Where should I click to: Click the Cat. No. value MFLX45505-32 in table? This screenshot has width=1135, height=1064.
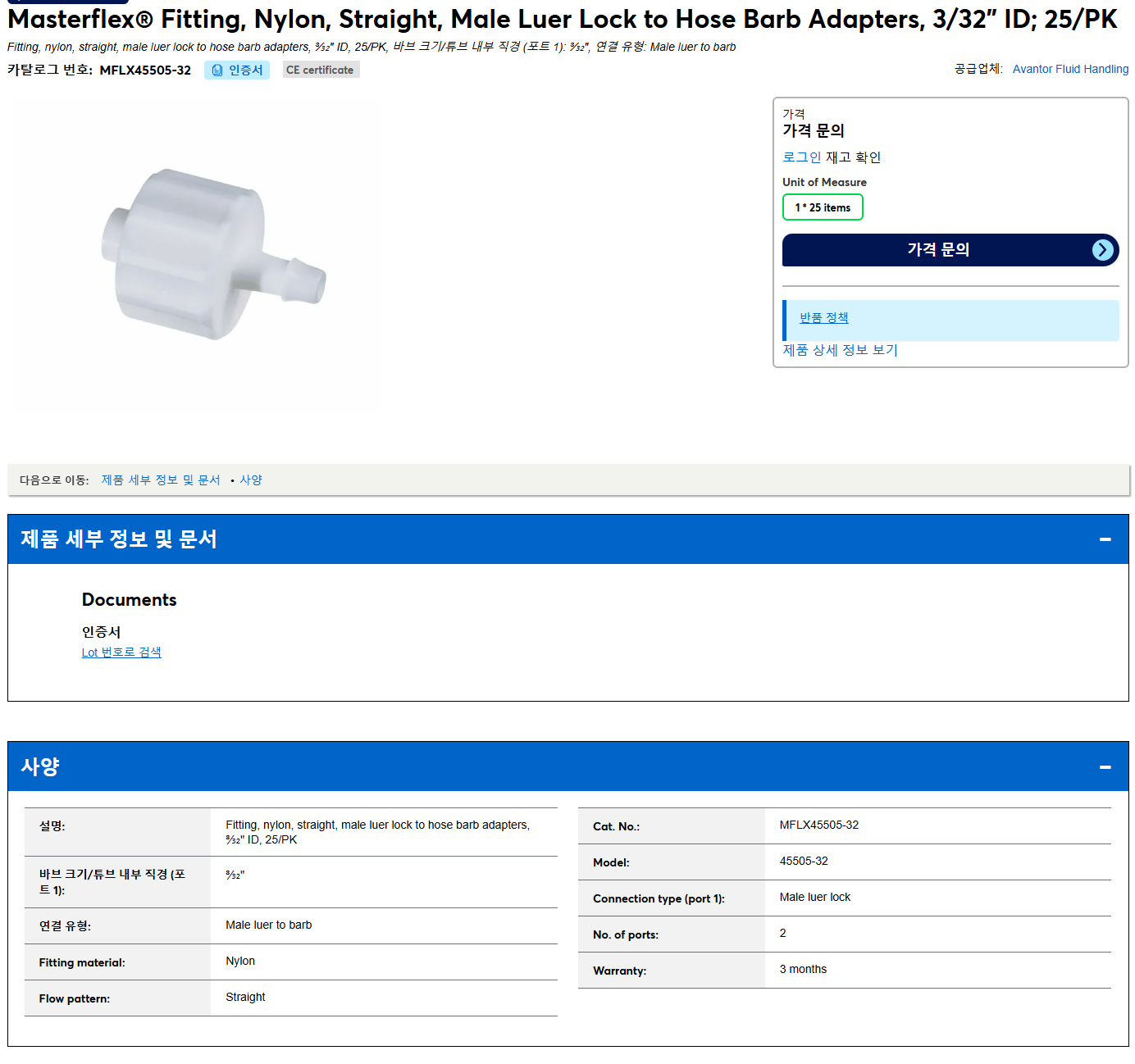click(819, 825)
